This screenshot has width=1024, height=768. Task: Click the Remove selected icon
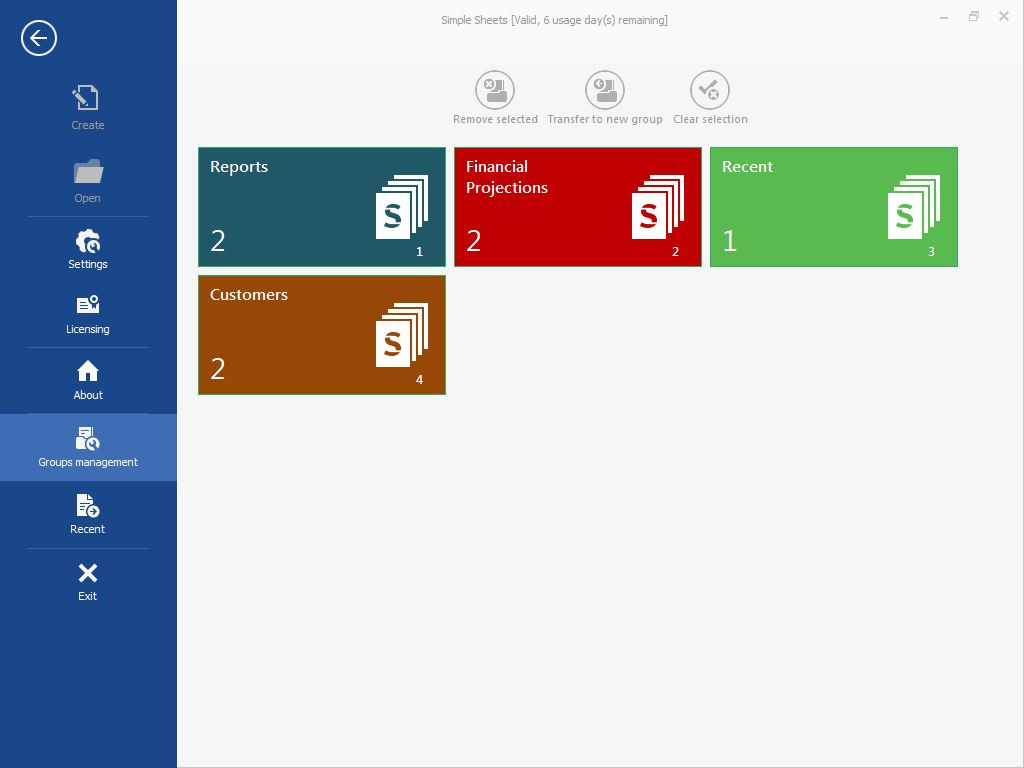pyautogui.click(x=495, y=90)
